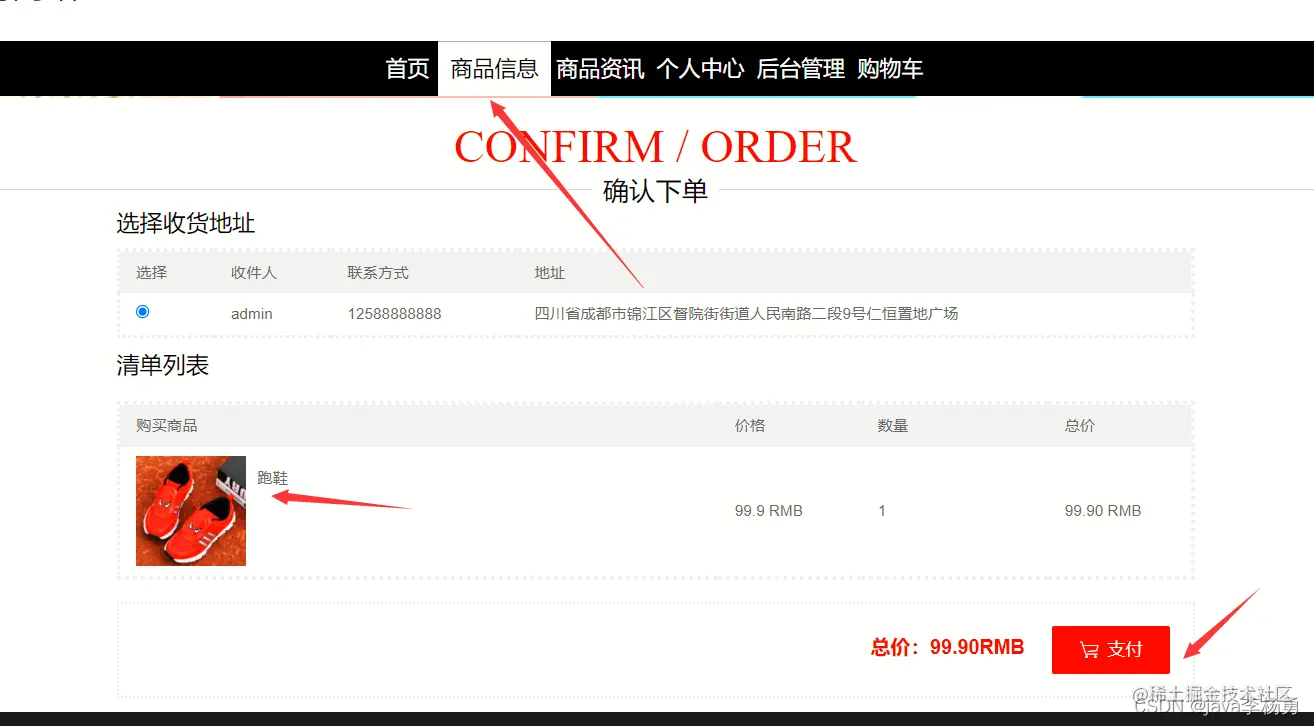Click the CONFIRM / ORDER heading
Screen dimensions: 1314x726
(655, 147)
